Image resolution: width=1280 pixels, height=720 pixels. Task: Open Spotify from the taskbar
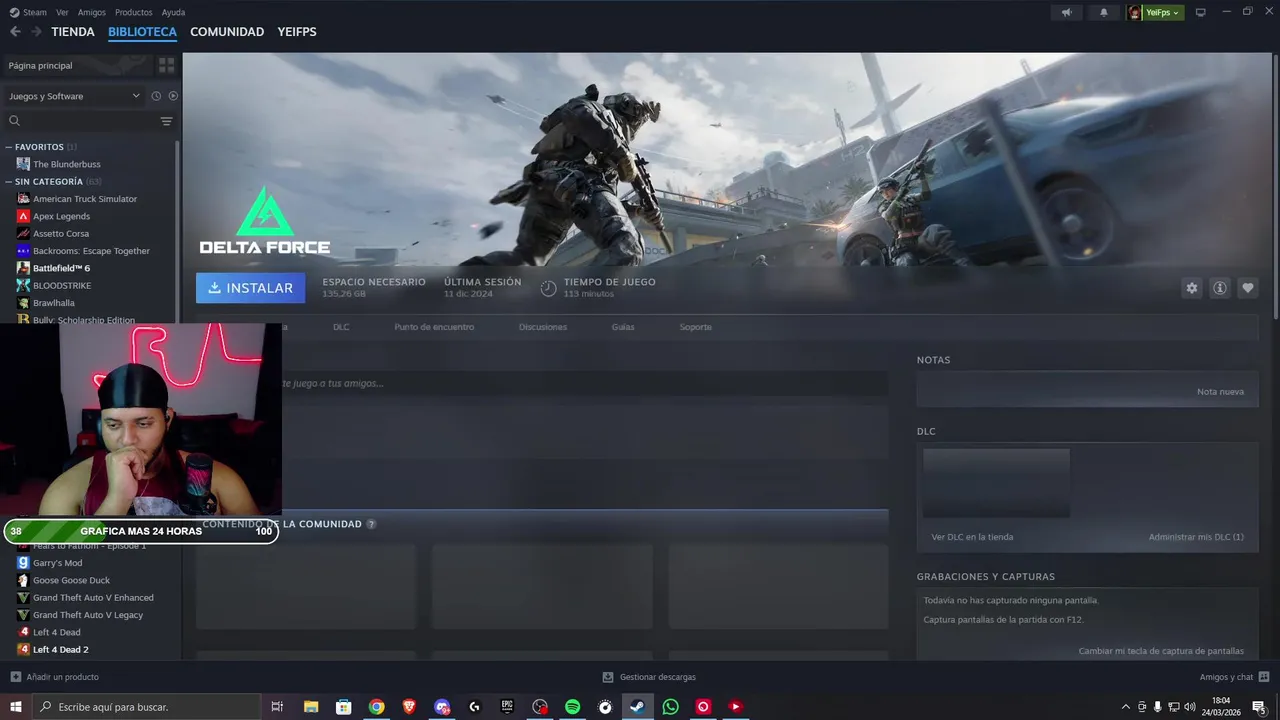click(573, 707)
